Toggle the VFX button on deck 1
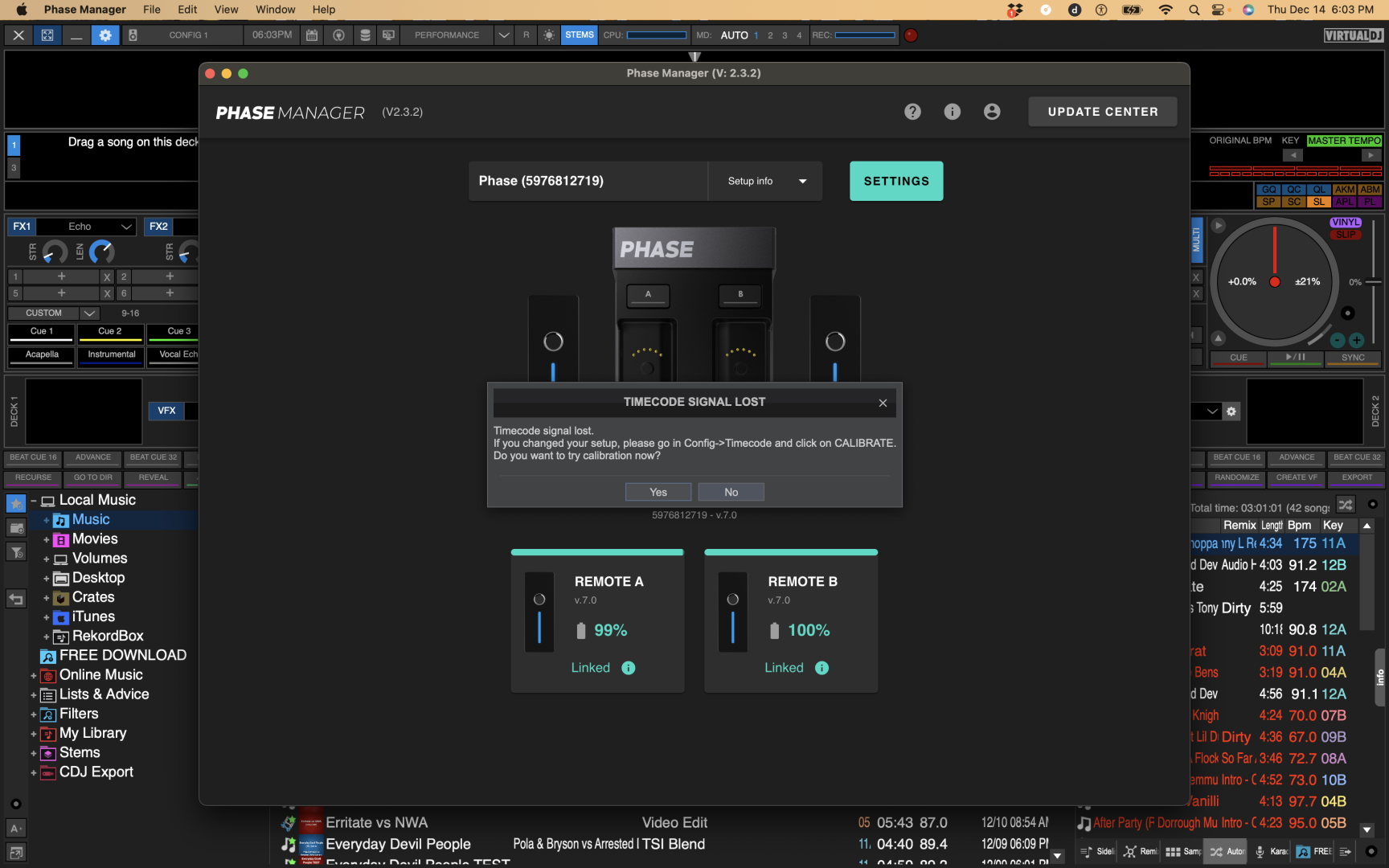The image size is (1389, 868). pos(166,411)
